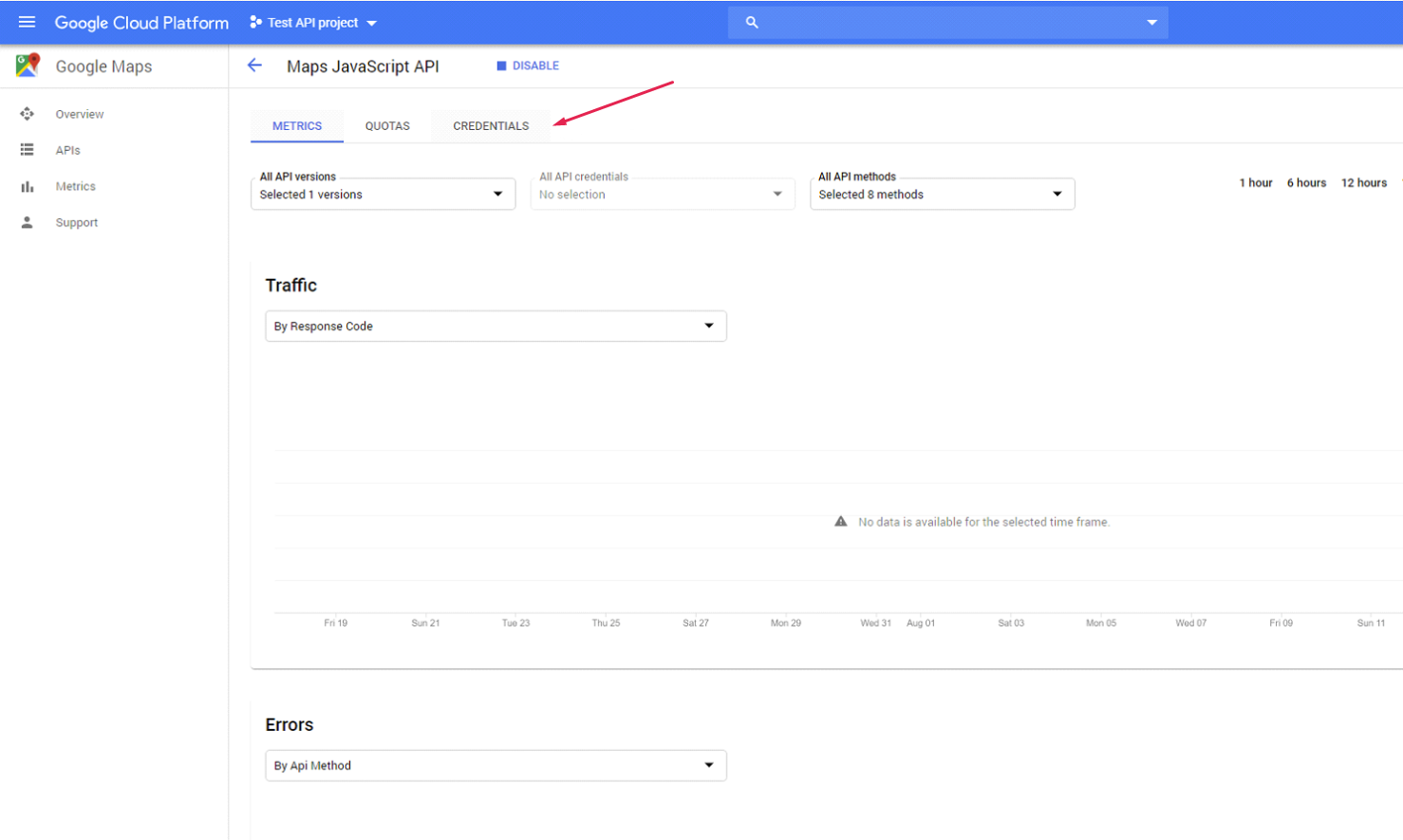Viewport: 1403px width, 840px height.
Task: Click the Google Maps logo icon
Action: [x=28, y=65]
